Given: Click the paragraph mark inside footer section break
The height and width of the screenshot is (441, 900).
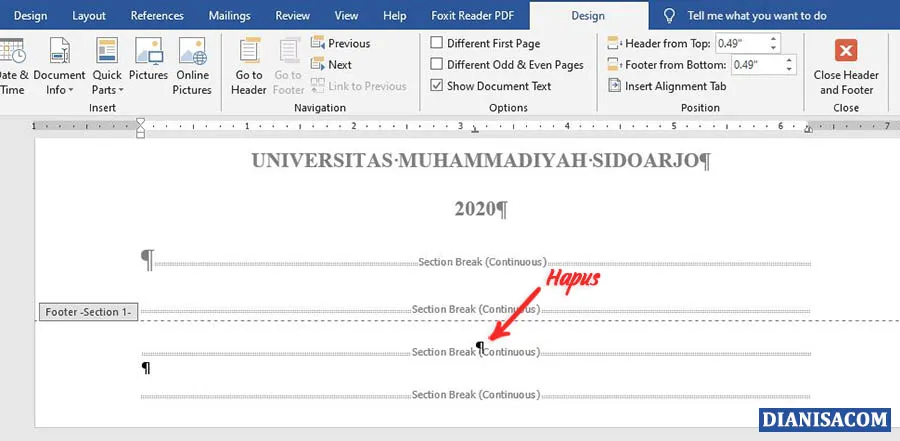Looking at the screenshot, I should point(480,346).
